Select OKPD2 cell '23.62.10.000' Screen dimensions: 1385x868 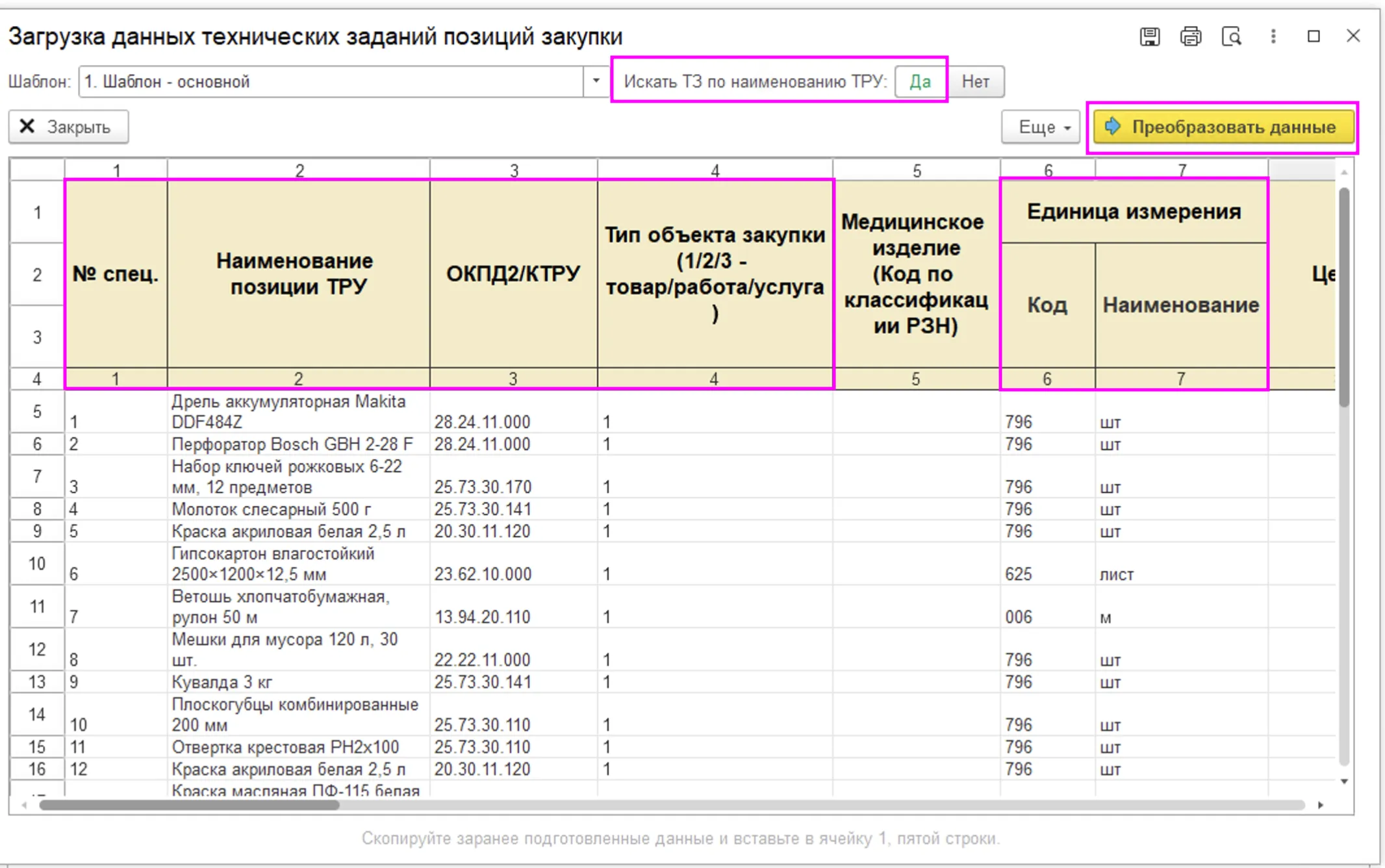pos(513,564)
